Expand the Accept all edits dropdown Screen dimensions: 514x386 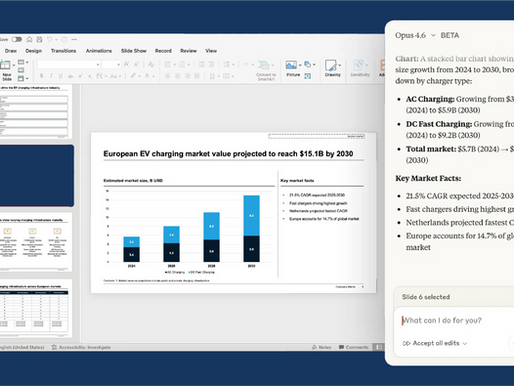465,343
